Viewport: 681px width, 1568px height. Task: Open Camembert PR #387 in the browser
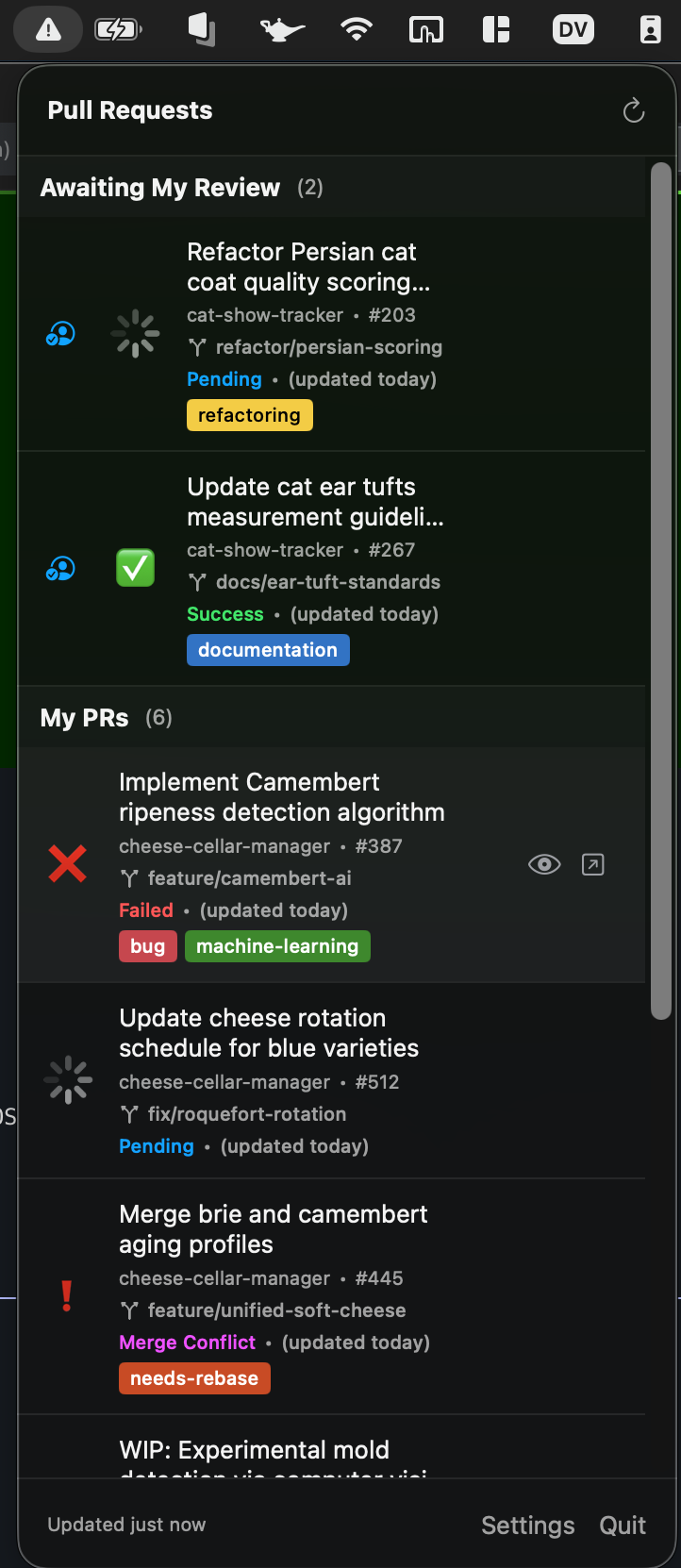pyautogui.click(x=593, y=864)
